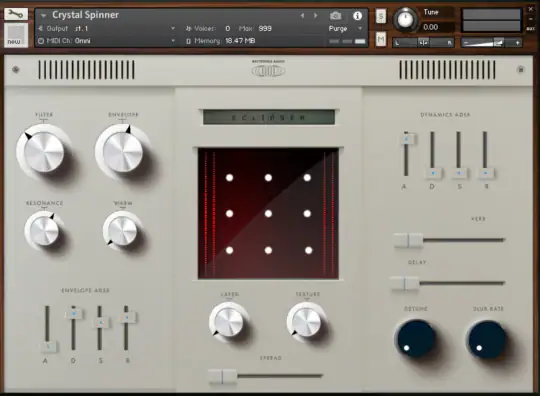Select the top-middle dot in XY pad
The height and width of the screenshot is (396, 540).
click(268, 178)
